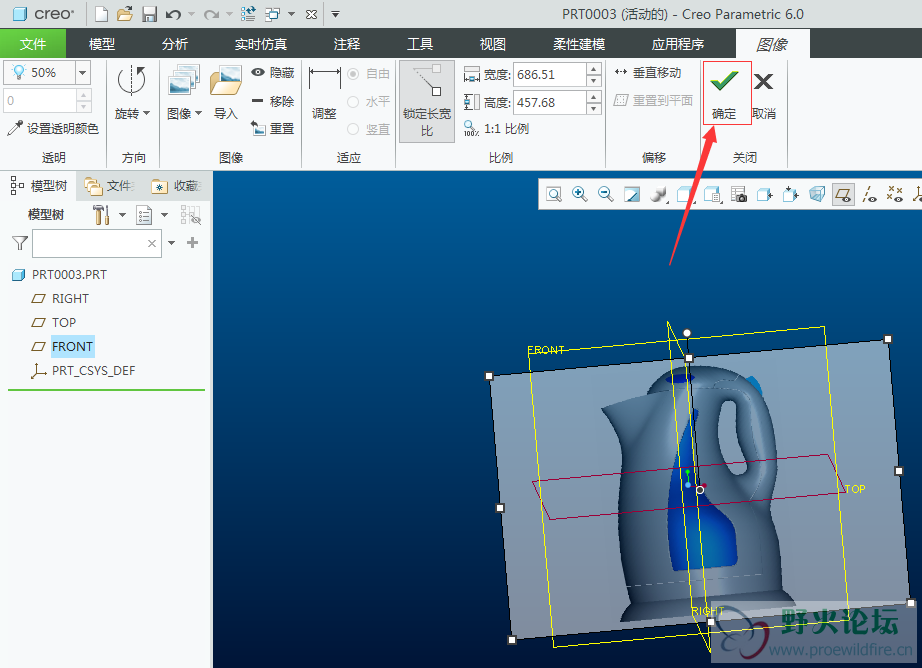Open the window list dropdown arrow
The image size is (922, 668).
click(x=291, y=14)
